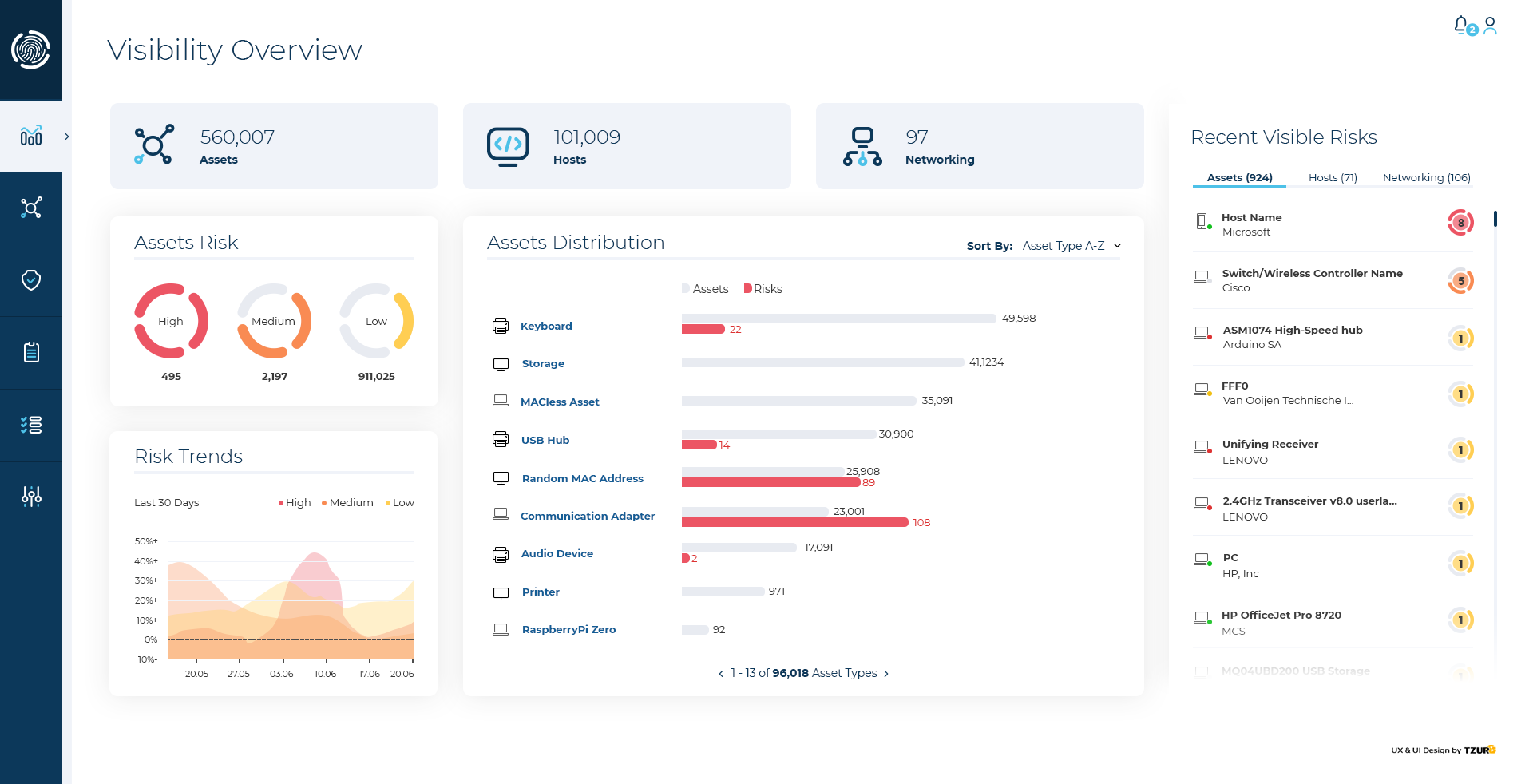Open the Switch/Wireless Controller Name risk item
The width and height of the screenshot is (1533, 784).
[x=1333, y=280]
